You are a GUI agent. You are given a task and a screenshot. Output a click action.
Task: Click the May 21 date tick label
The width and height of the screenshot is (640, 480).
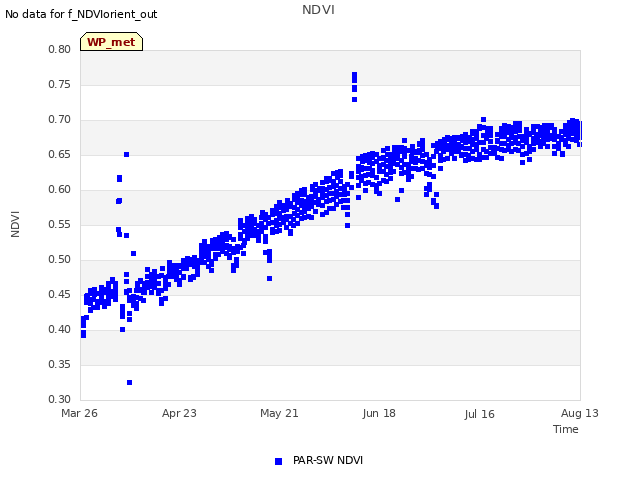[x=279, y=413]
